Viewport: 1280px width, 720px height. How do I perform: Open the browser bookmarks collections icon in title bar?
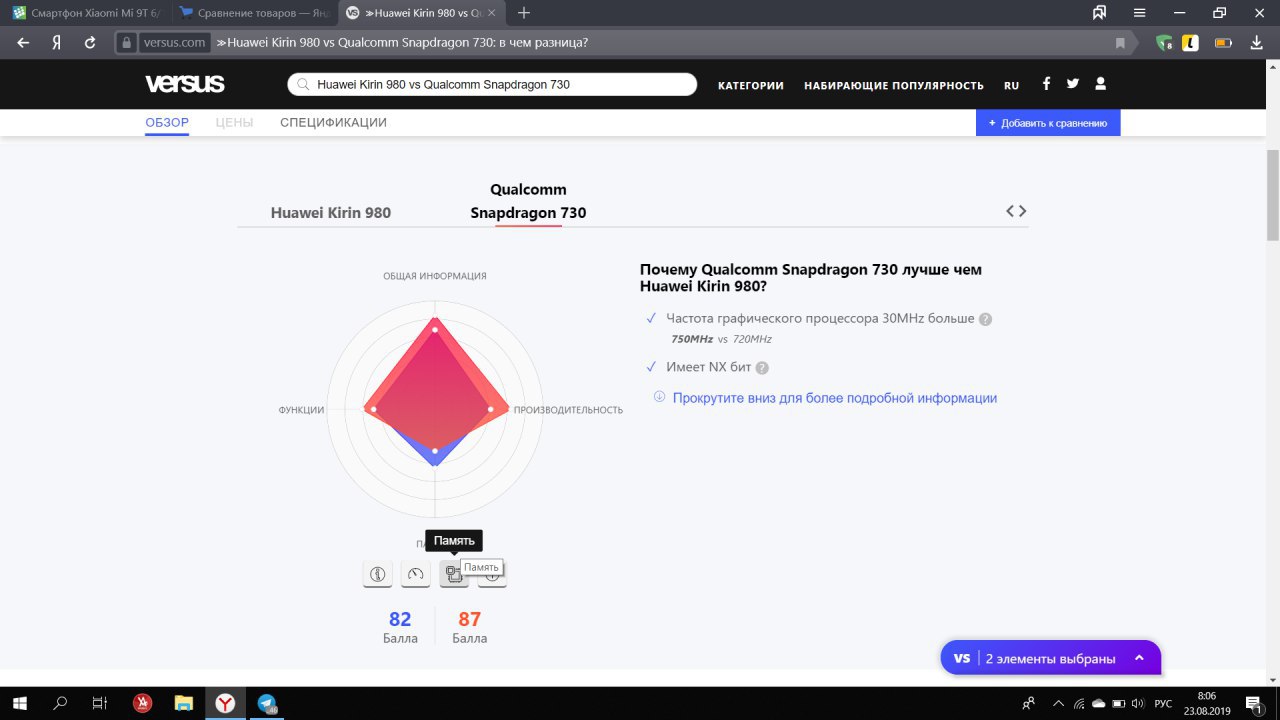(x=1099, y=13)
